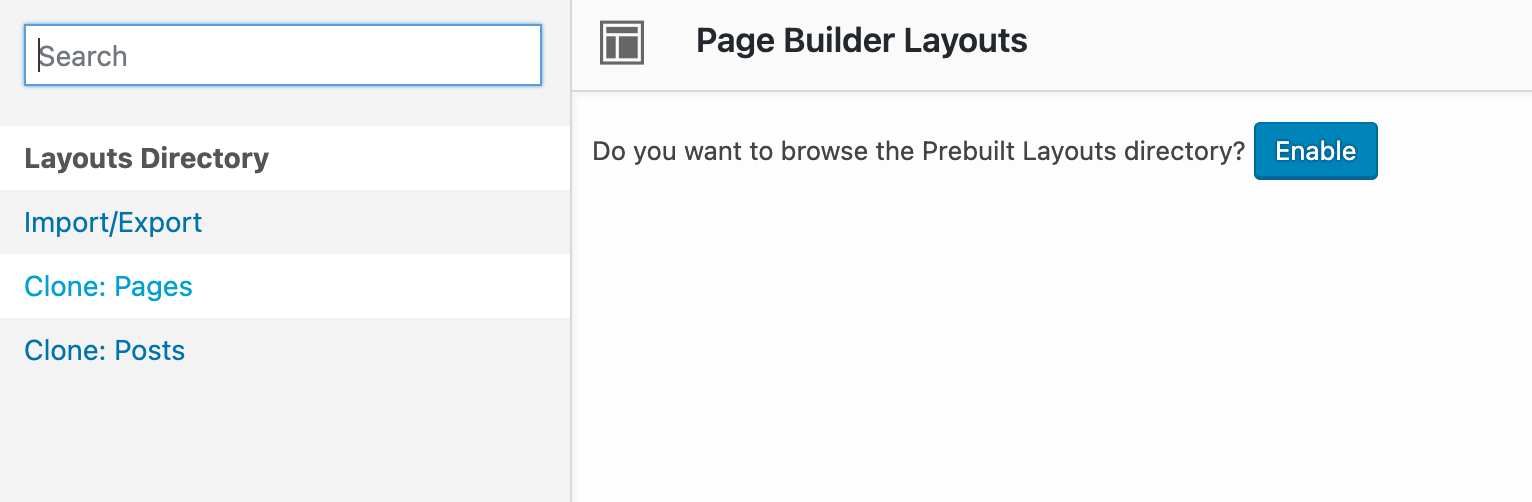Click the blank content area beneath the Enable button

pos(1052,340)
